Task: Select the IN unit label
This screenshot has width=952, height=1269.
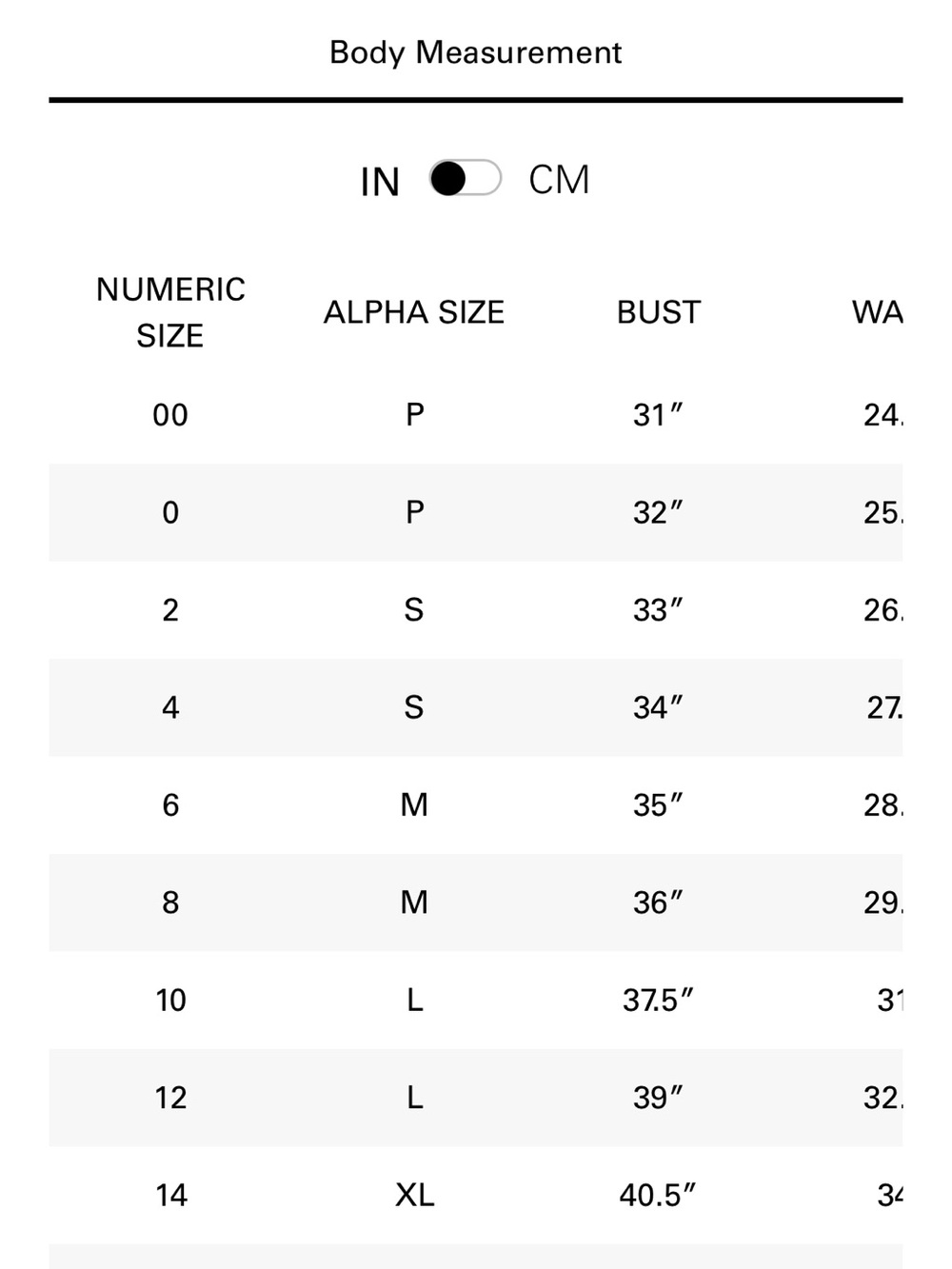Action: point(380,182)
